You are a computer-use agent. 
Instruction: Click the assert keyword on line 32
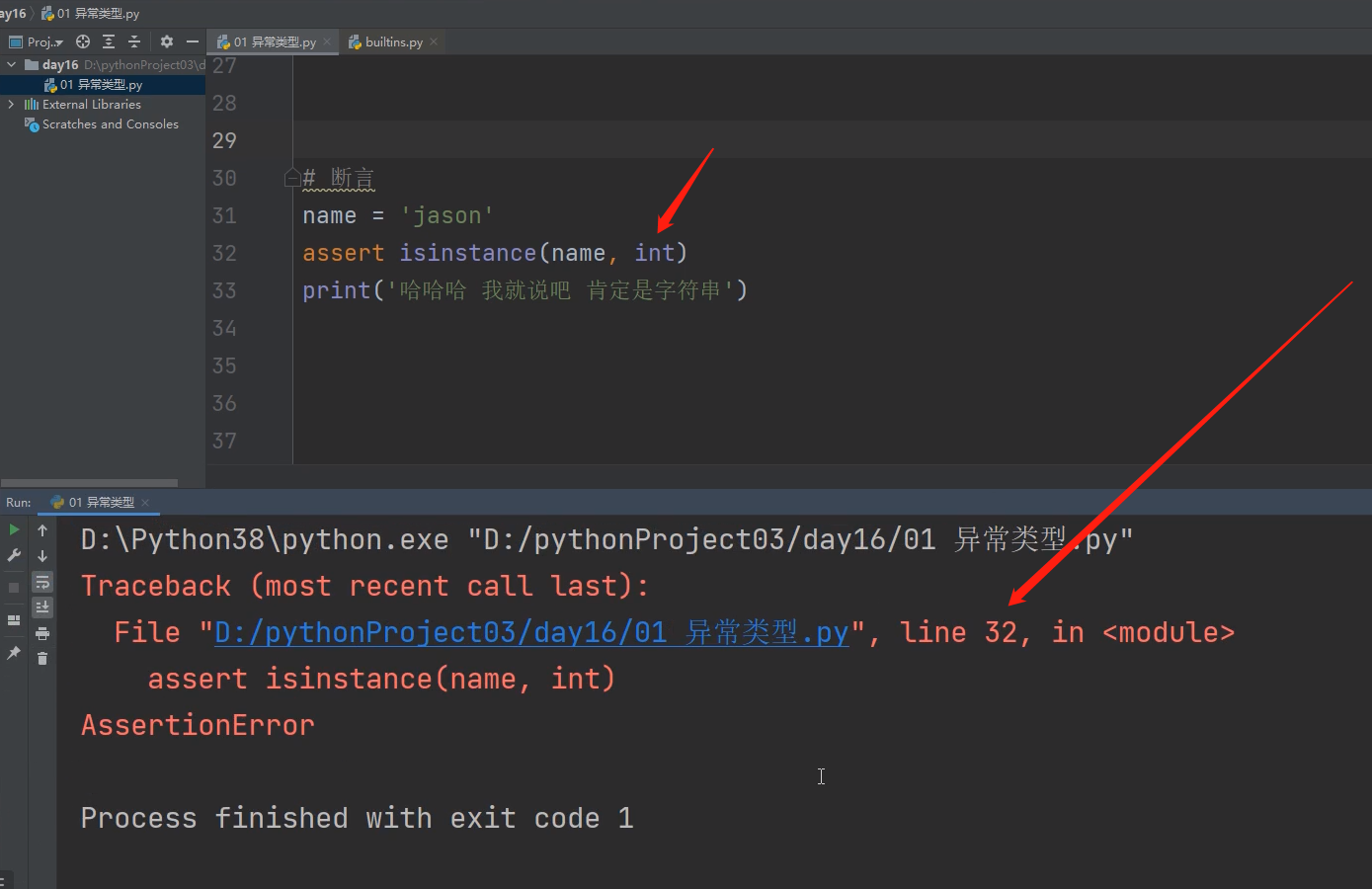[x=343, y=253]
